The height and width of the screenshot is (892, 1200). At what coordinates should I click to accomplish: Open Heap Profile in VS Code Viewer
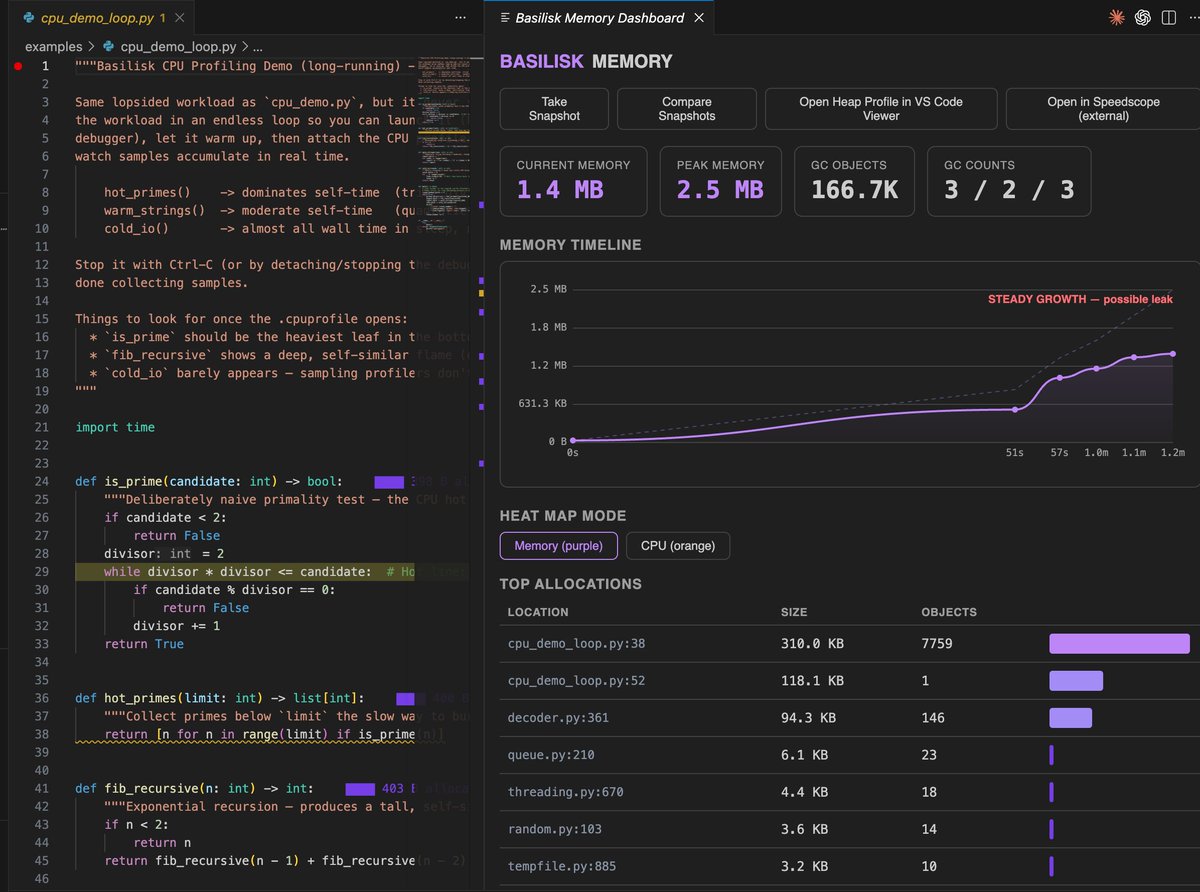881,108
